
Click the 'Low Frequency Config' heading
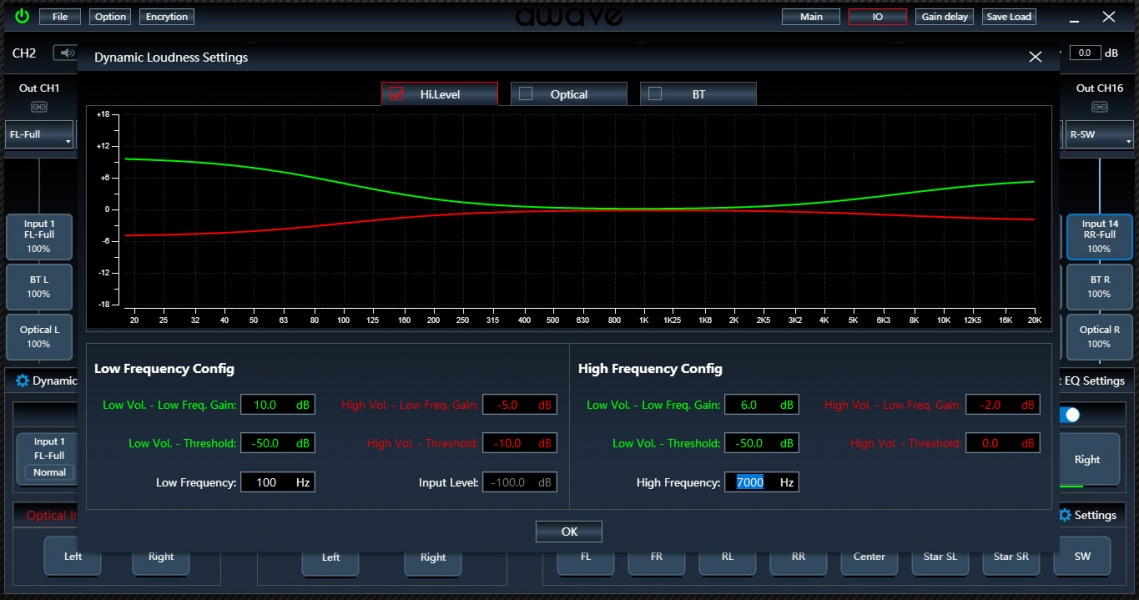(164, 369)
